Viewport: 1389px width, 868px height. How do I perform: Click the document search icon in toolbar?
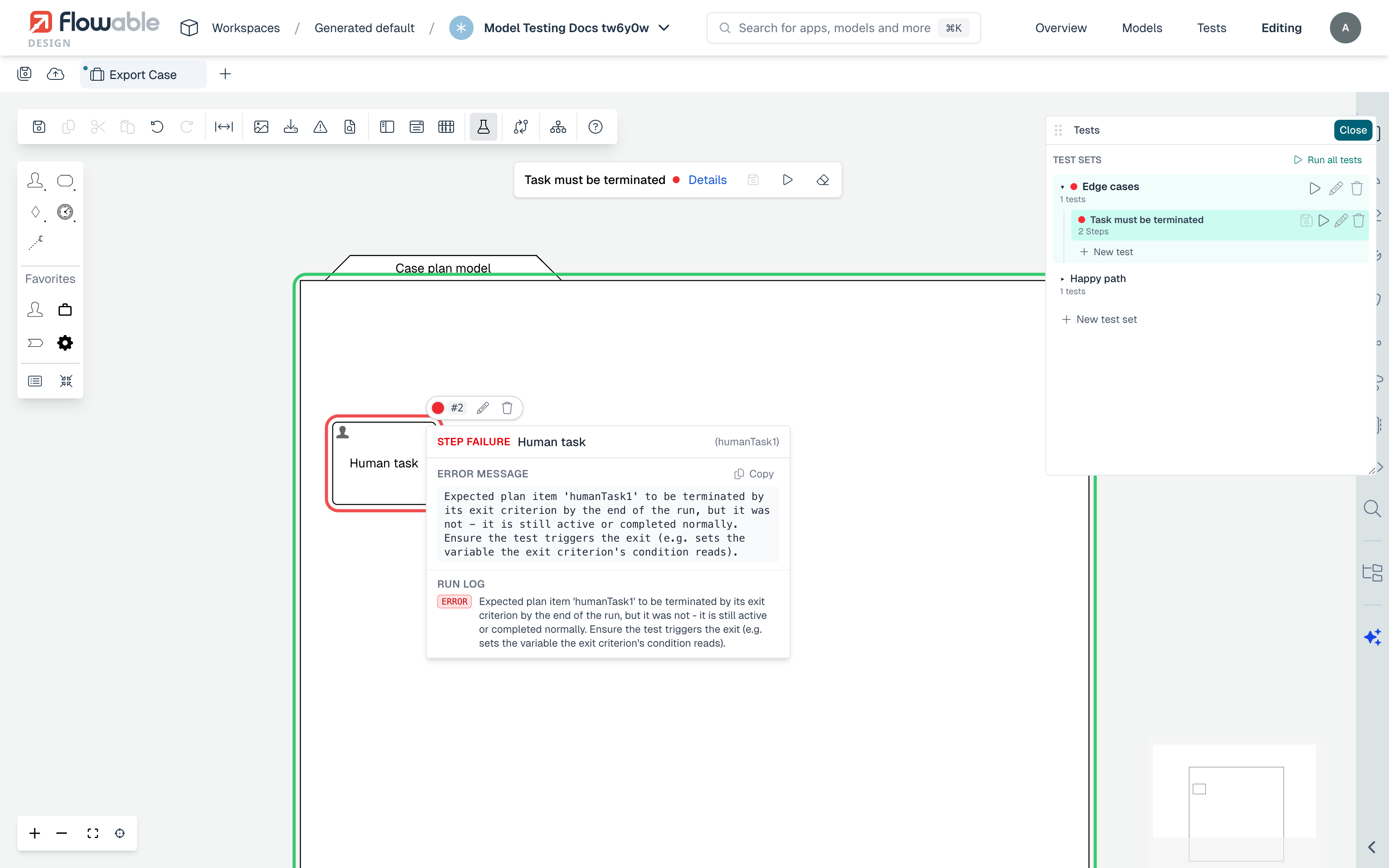tap(350, 127)
